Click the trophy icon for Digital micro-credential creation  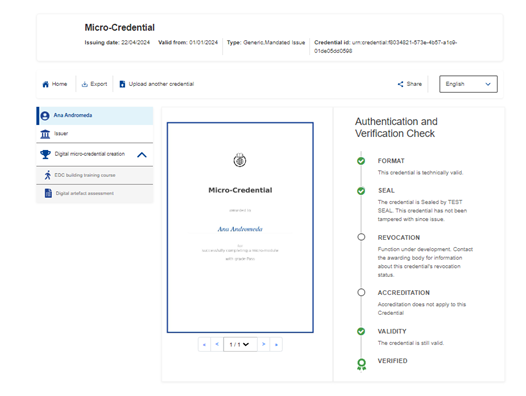coord(45,154)
